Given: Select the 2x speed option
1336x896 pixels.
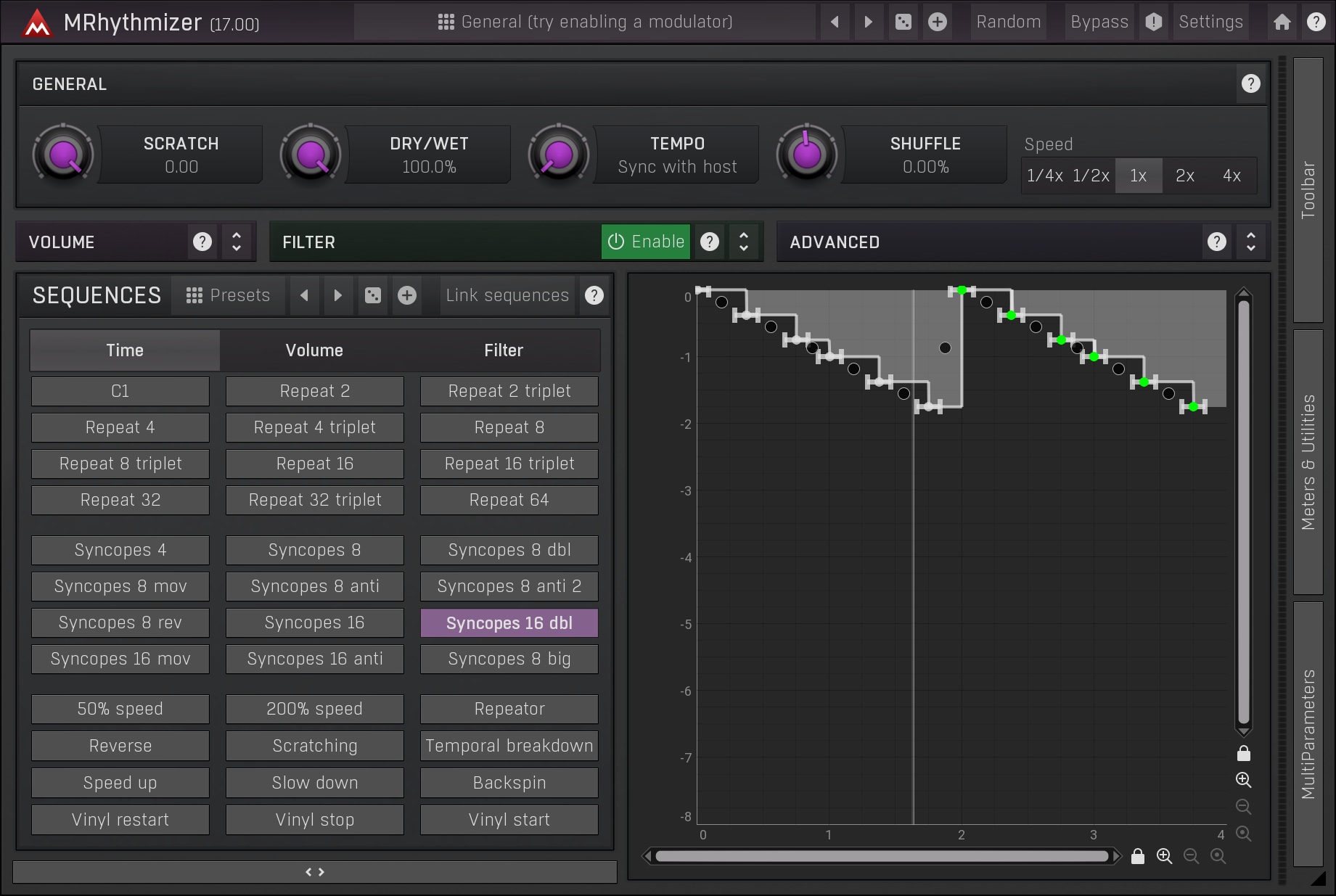Looking at the screenshot, I should [x=1184, y=176].
